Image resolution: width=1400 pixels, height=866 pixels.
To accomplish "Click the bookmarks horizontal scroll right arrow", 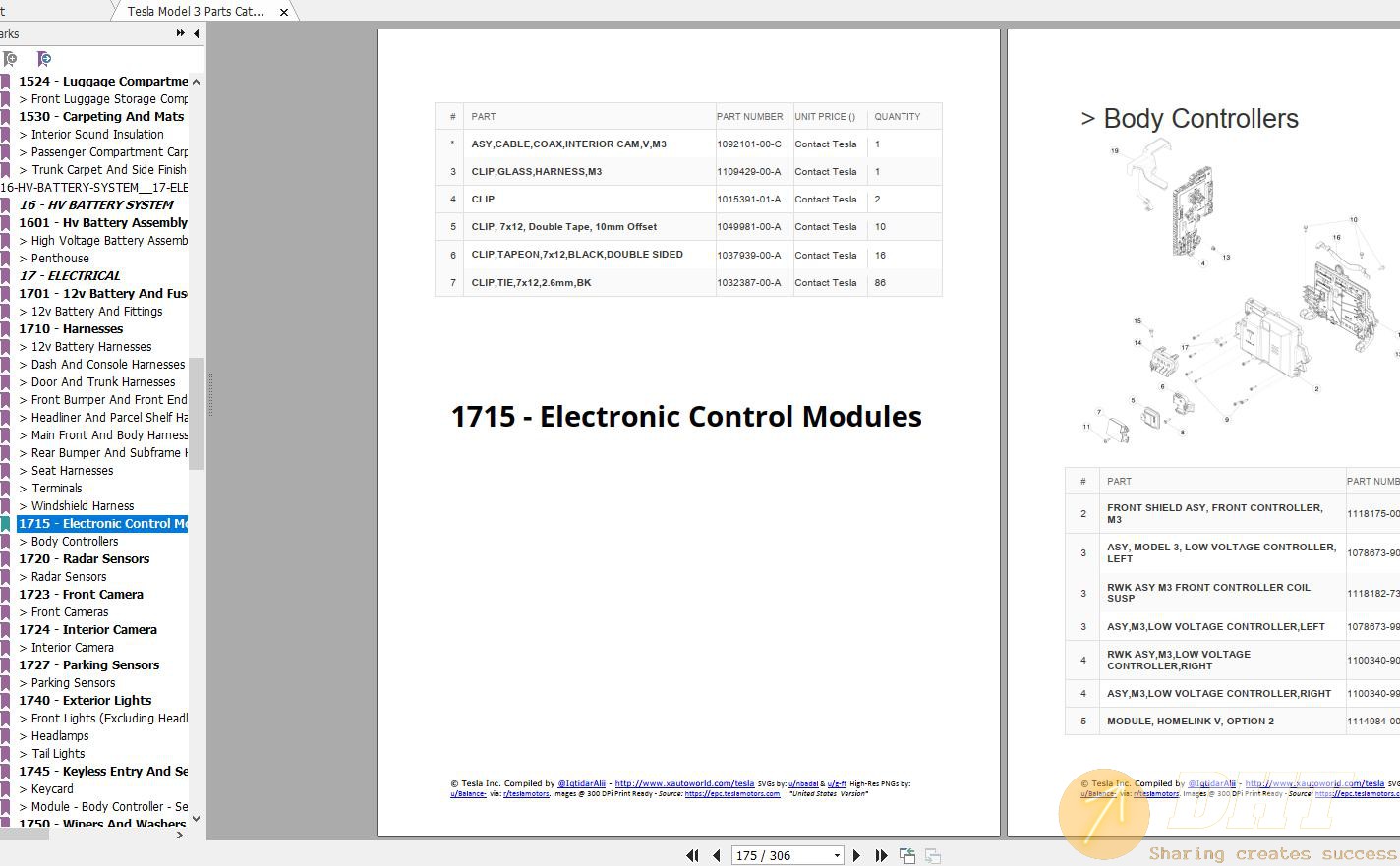I will [179, 835].
